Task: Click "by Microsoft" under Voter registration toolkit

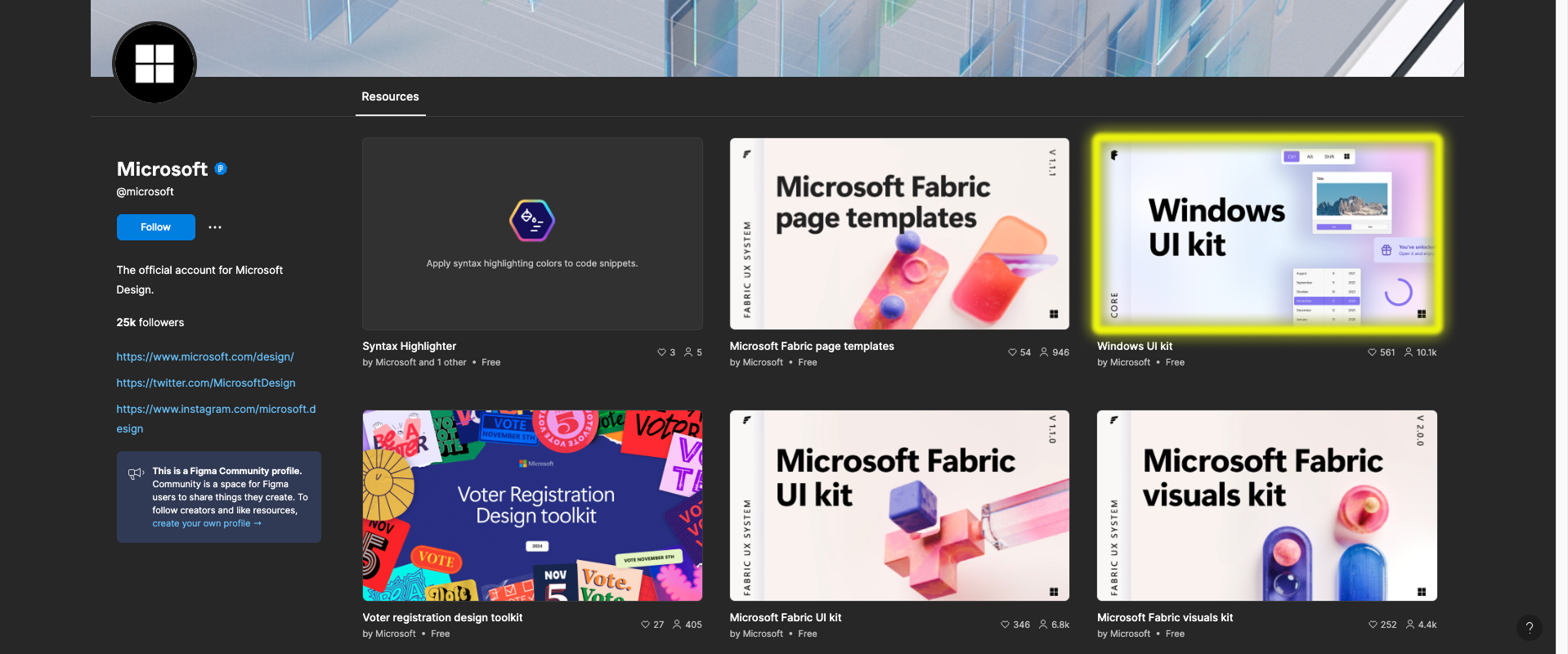Action: [389, 634]
